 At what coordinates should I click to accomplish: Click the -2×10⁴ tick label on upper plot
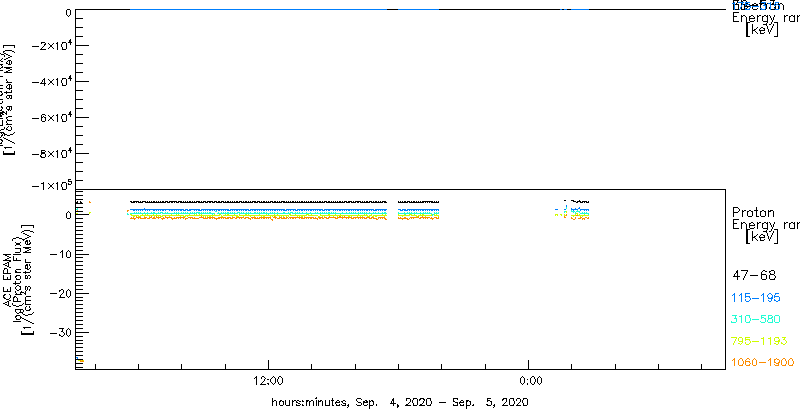pyautogui.click(x=51, y=45)
